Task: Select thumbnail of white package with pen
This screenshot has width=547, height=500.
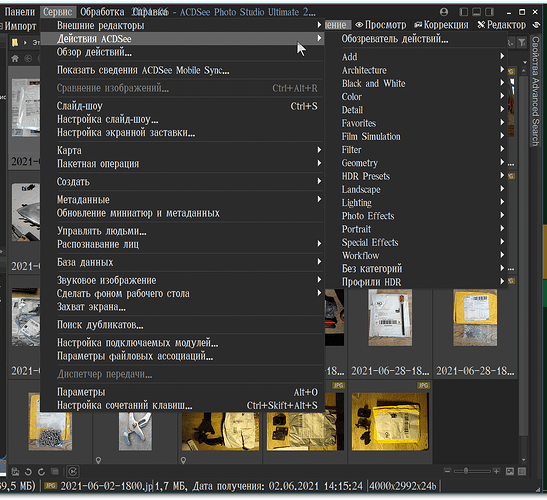Action: click(390, 318)
